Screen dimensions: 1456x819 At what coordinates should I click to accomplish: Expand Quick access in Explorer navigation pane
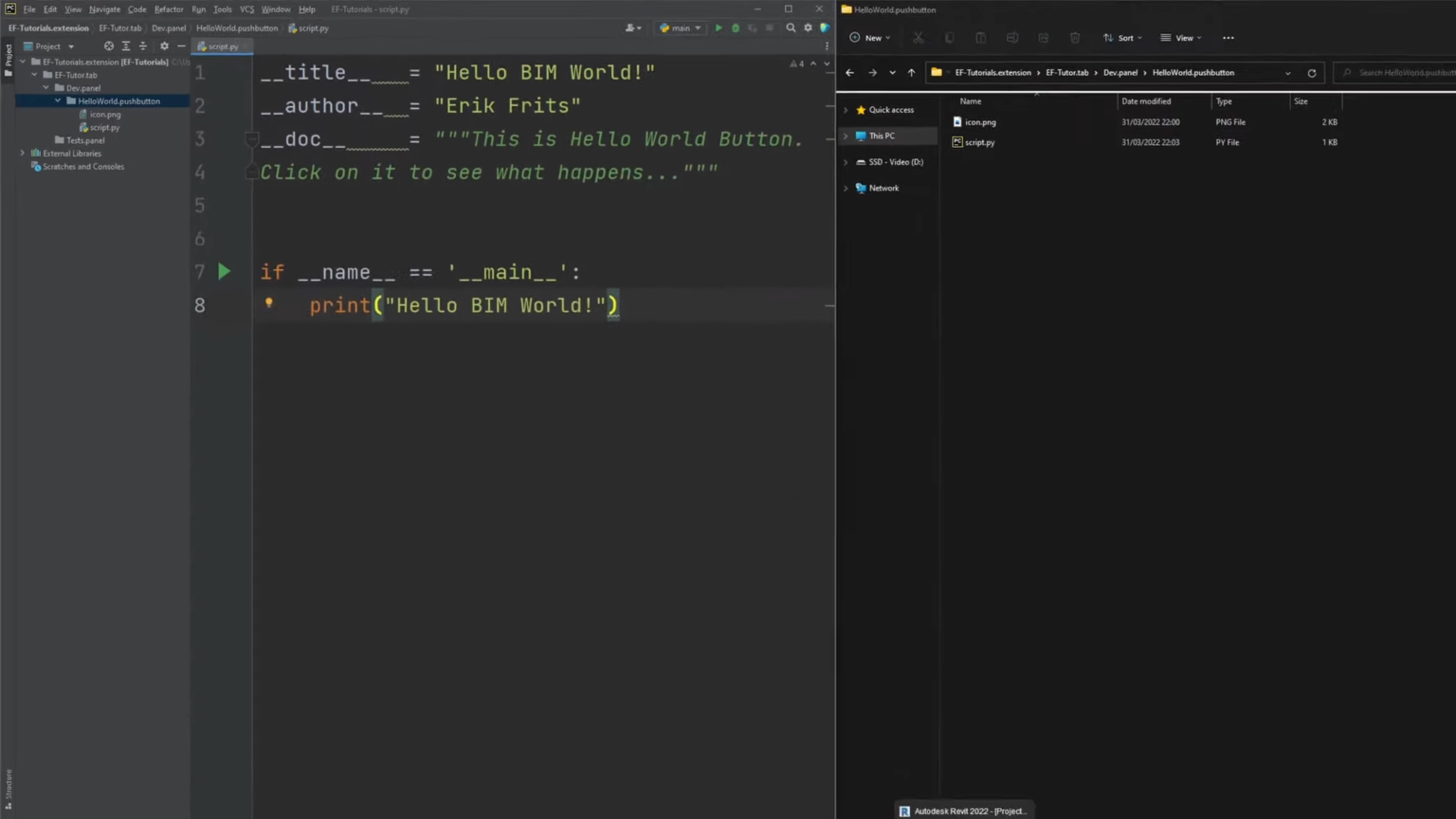click(x=846, y=110)
